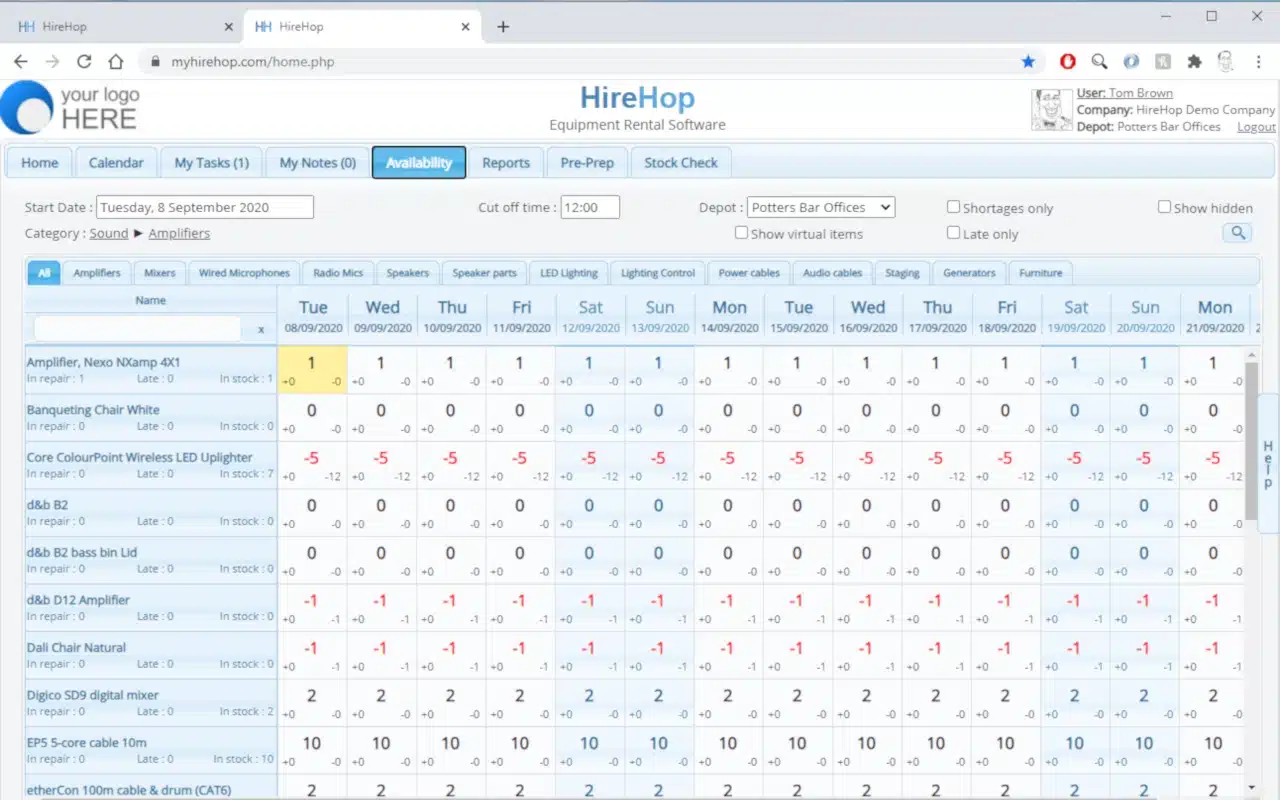Show Wired Microphones category
Screen dimensions: 1280x800
pyautogui.click(x=244, y=272)
